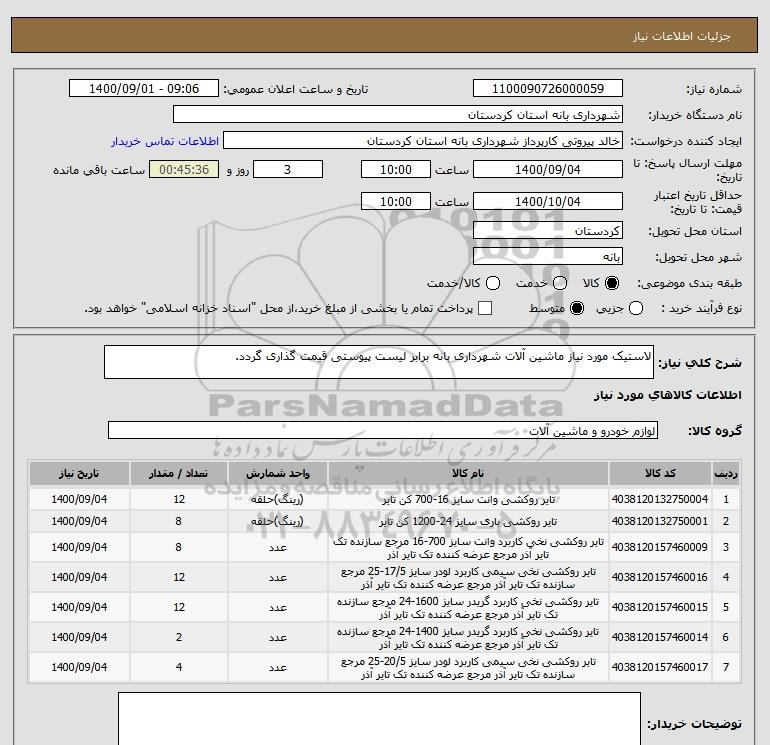Click the remaining time counter 00:45:36
This screenshot has height=745, width=770.
point(184,169)
